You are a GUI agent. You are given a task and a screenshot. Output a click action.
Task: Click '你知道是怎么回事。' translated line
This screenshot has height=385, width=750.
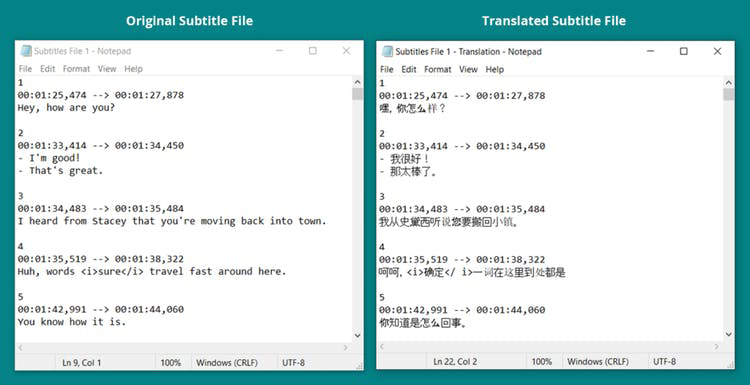click(x=423, y=323)
